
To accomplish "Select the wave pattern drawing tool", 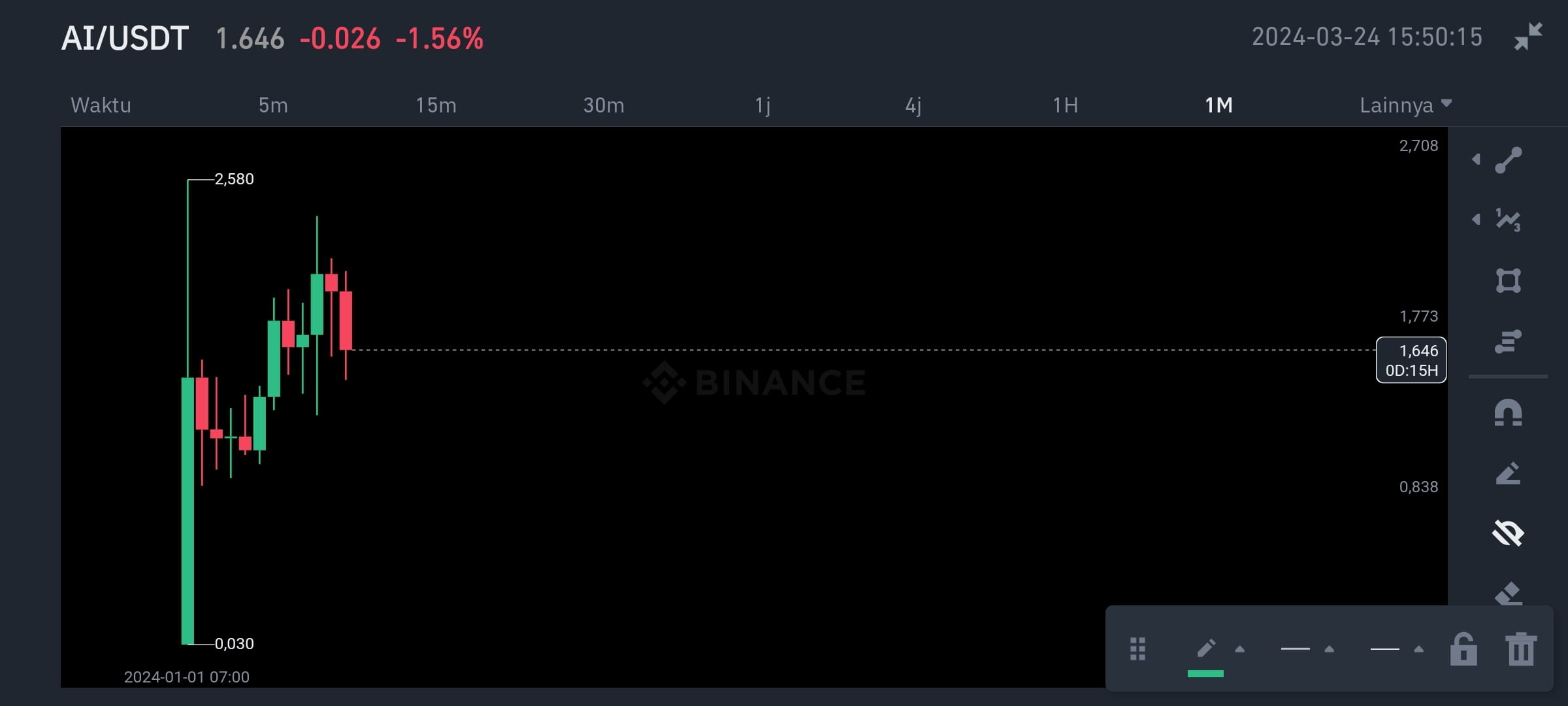I will coord(1509,220).
